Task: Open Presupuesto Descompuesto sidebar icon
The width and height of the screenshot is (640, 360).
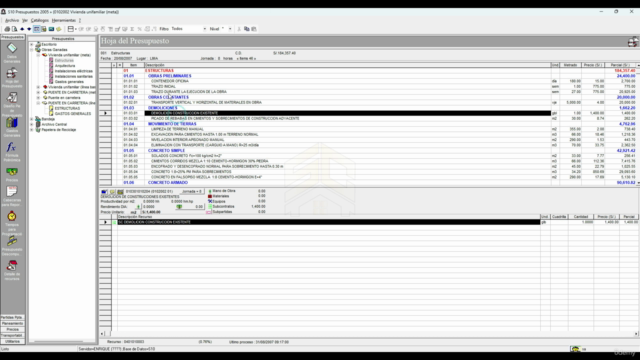Action: point(12,241)
